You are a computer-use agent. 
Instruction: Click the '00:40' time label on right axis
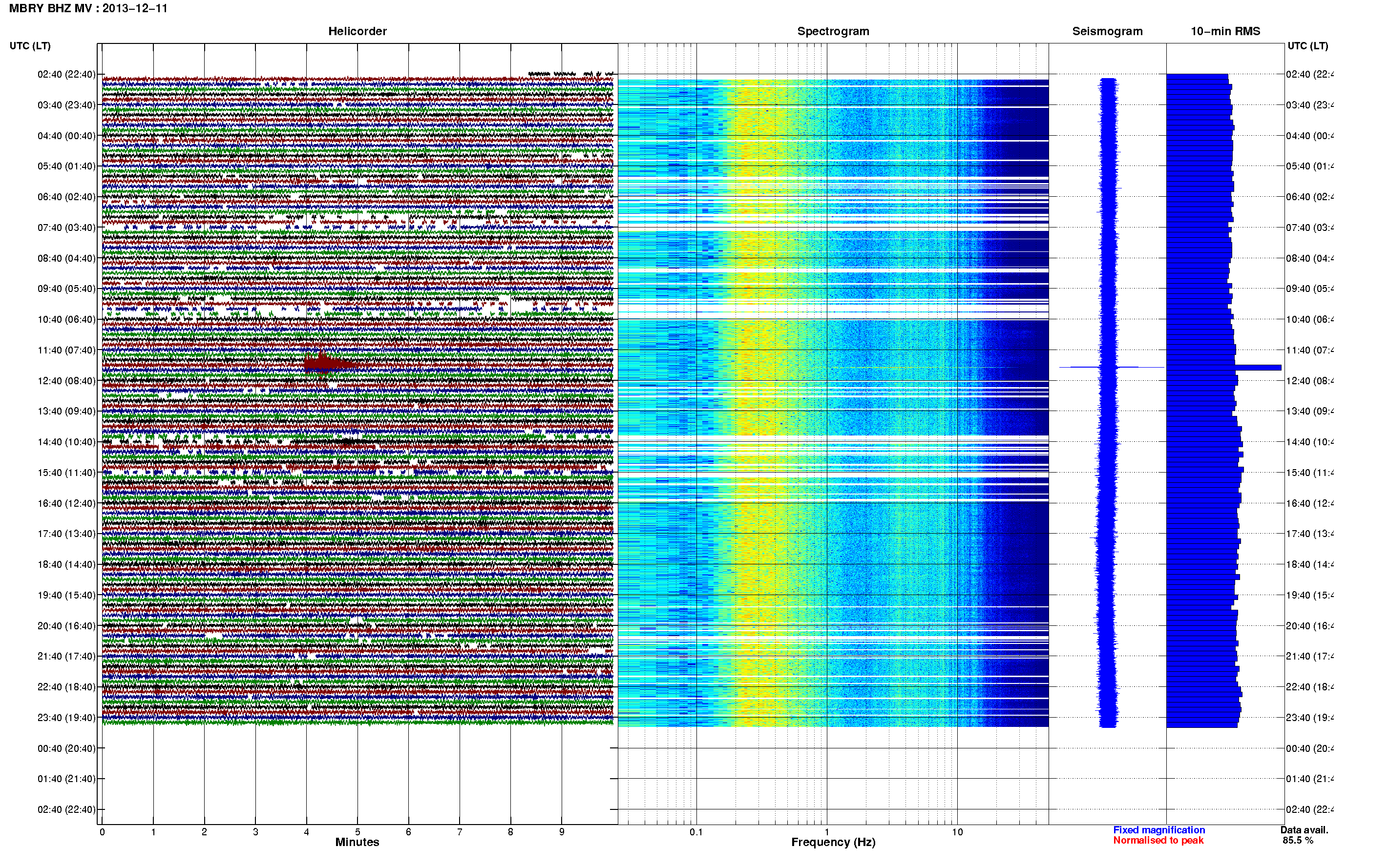pyautogui.click(x=1310, y=748)
